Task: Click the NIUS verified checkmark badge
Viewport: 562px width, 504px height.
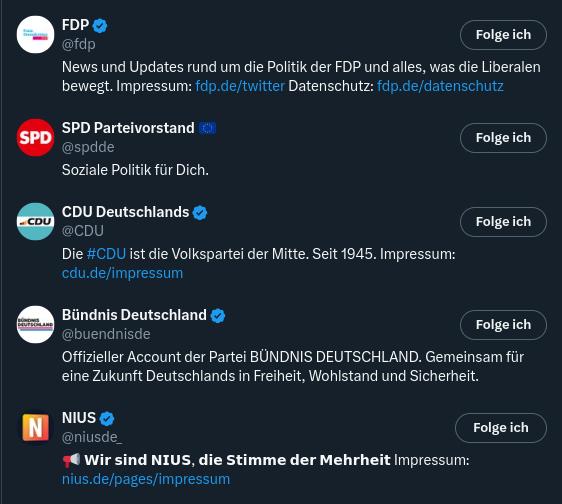Action: tap(107, 419)
